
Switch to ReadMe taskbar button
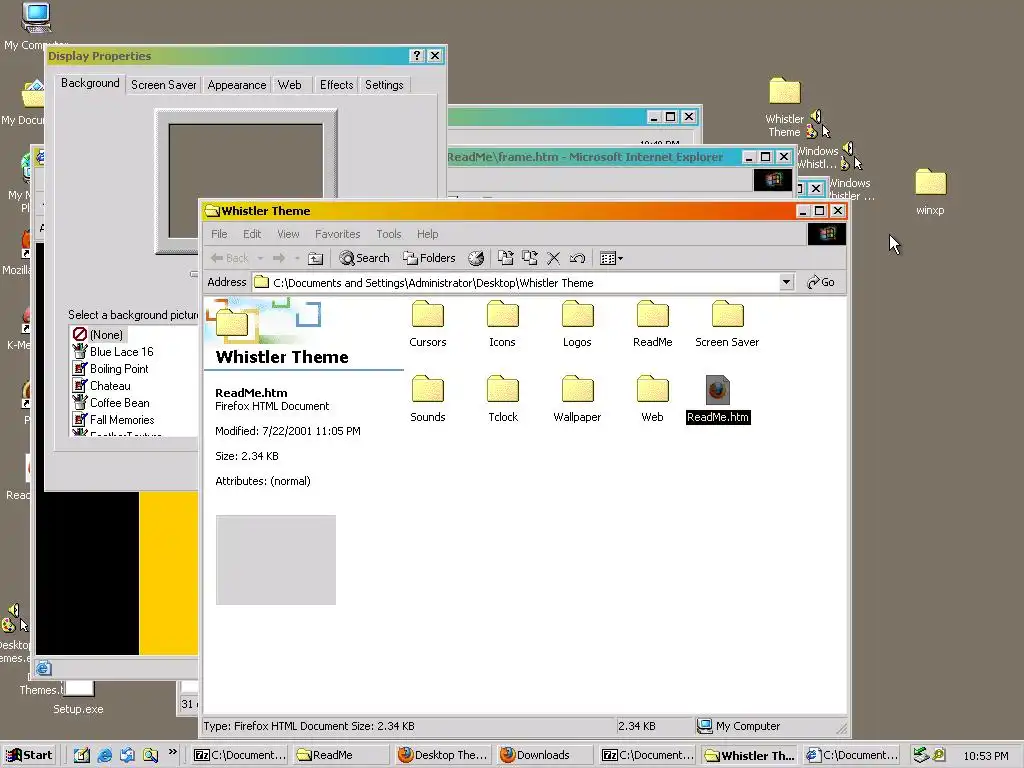click(340, 755)
